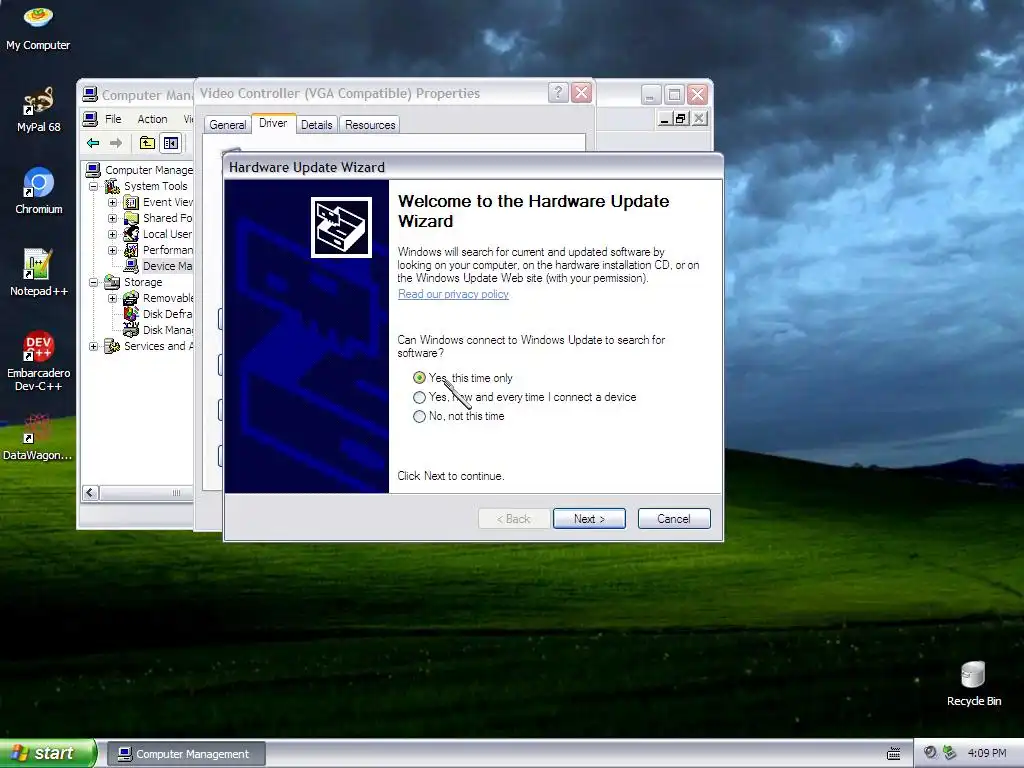
Task: Open the Recycle Bin
Action: (x=973, y=683)
